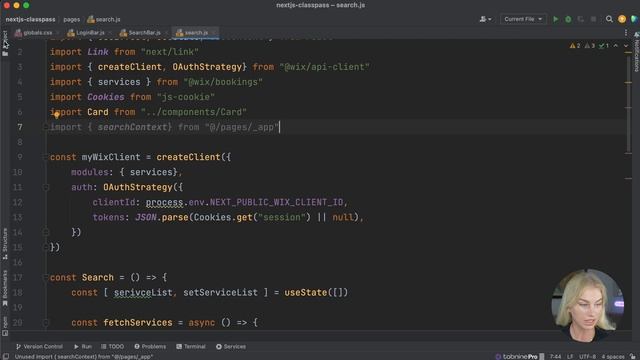Click the "@wix/bookings" import string
Image resolution: width=640 pixels, height=360 pixels.
[x=223, y=82]
